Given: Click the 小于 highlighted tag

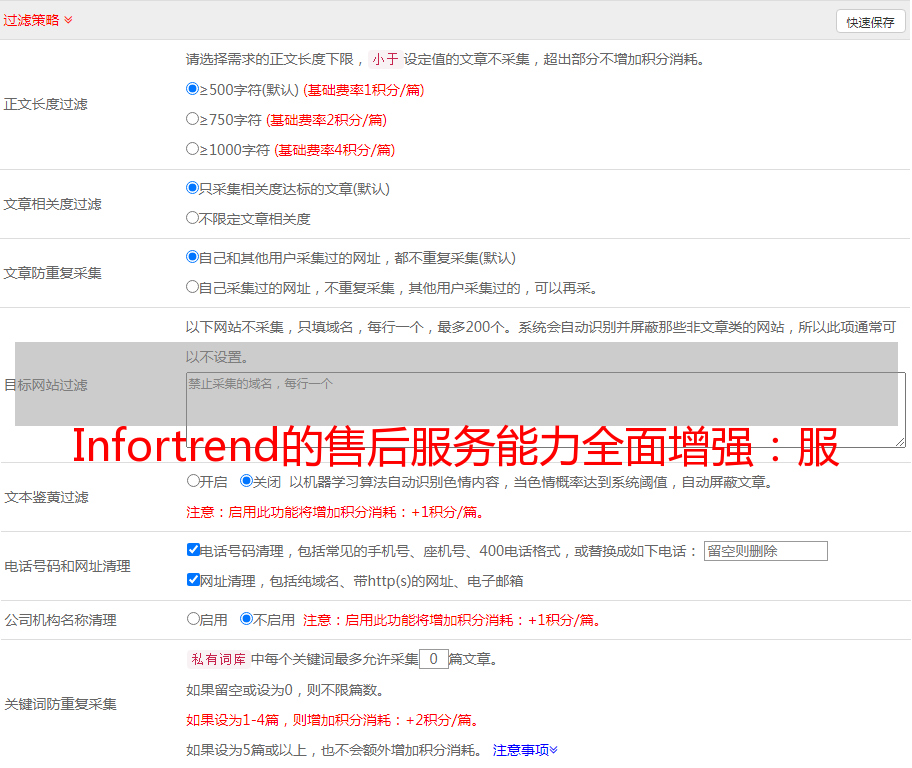Looking at the screenshot, I should [x=385, y=59].
